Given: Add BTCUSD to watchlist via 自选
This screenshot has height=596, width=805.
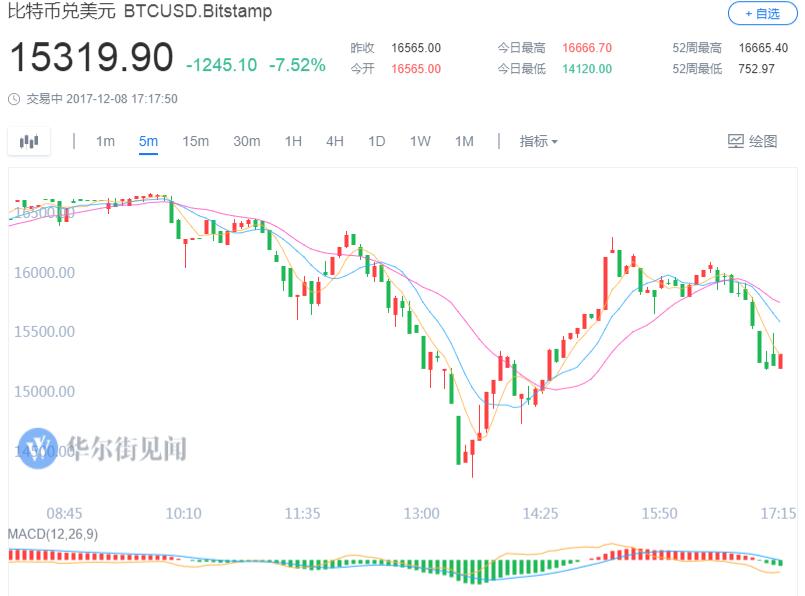Looking at the screenshot, I should [x=760, y=13].
